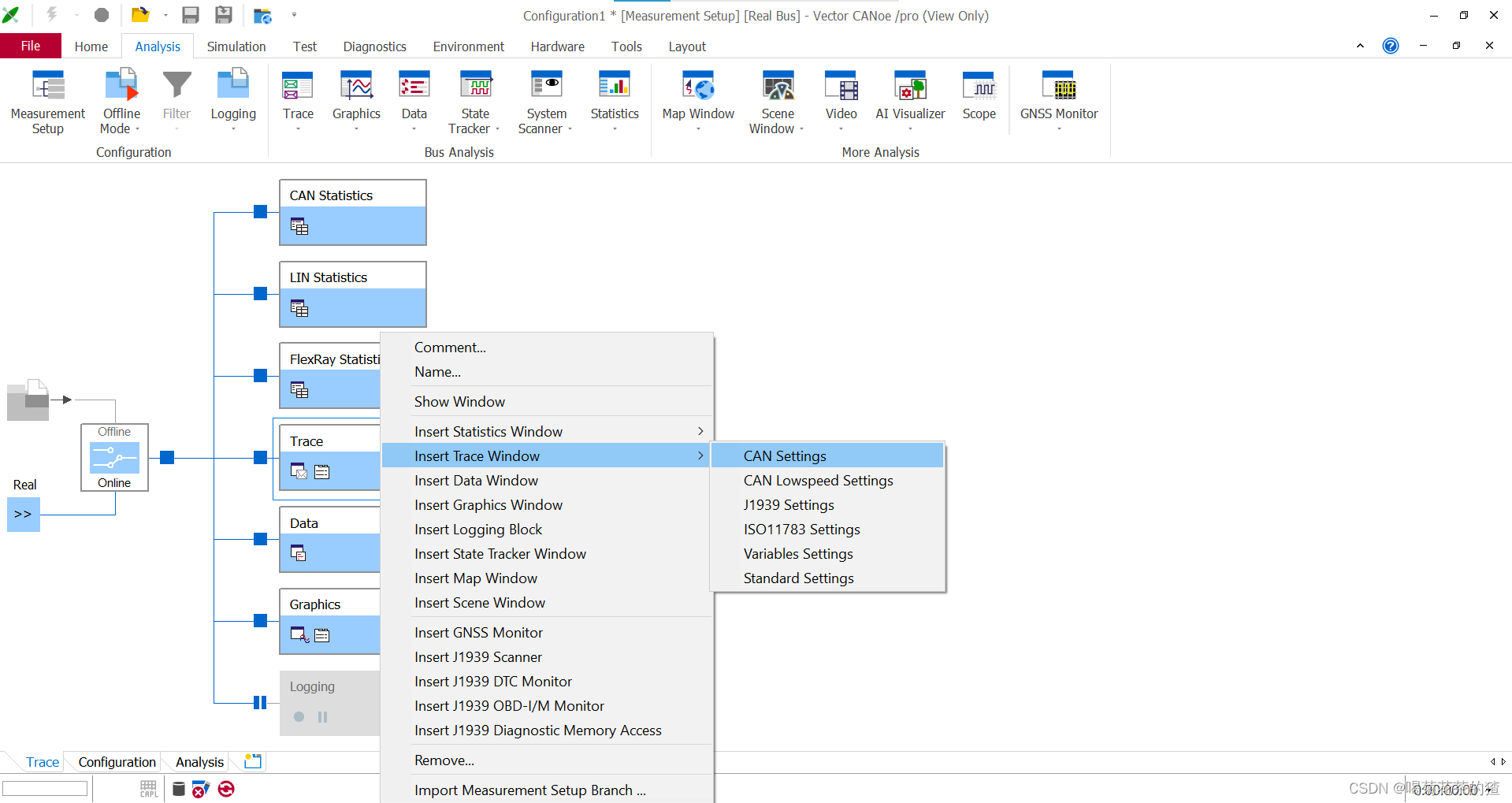Select Insert Logging Block menu item

coord(547,529)
